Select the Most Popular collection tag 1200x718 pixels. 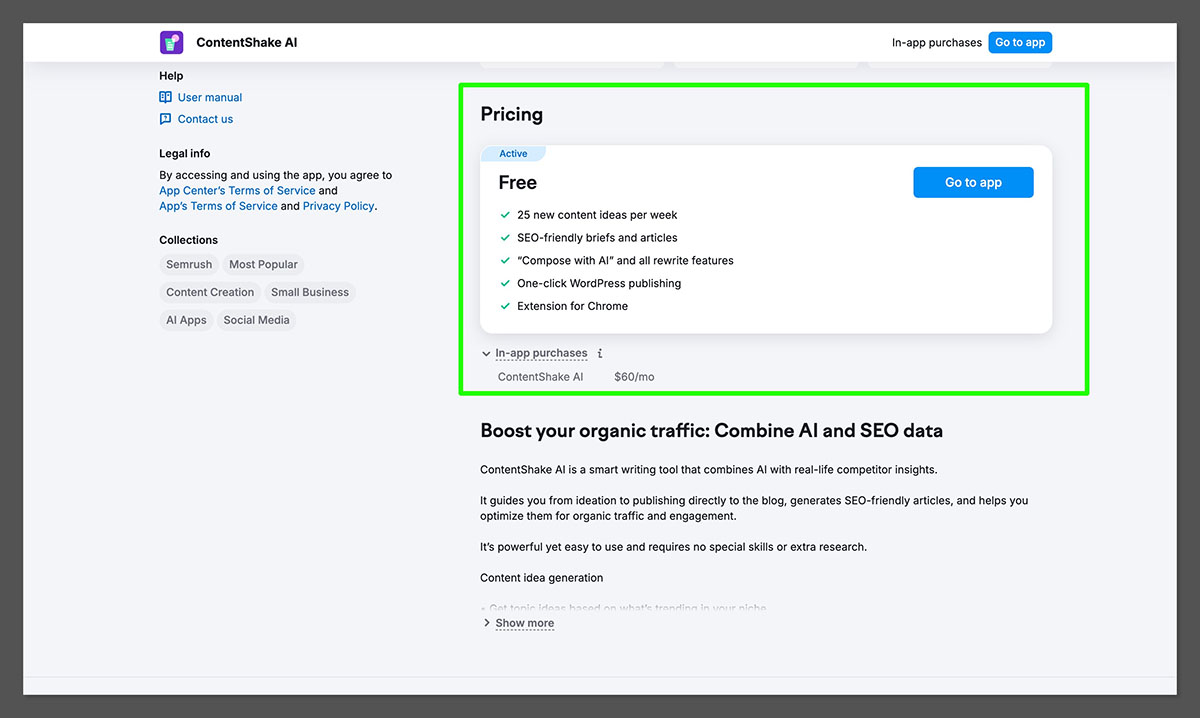click(263, 265)
